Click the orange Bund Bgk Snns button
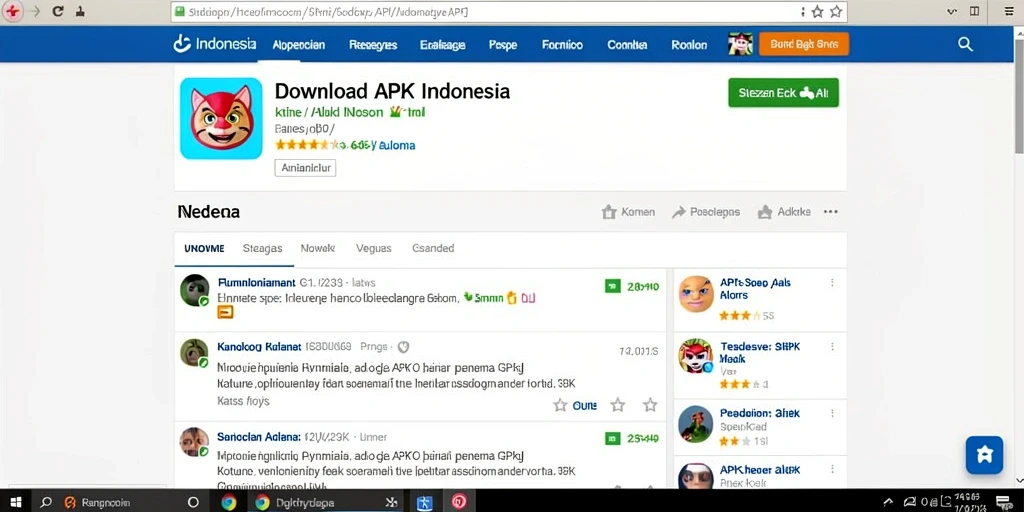The height and width of the screenshot is (512, 1024). [804, 44]
